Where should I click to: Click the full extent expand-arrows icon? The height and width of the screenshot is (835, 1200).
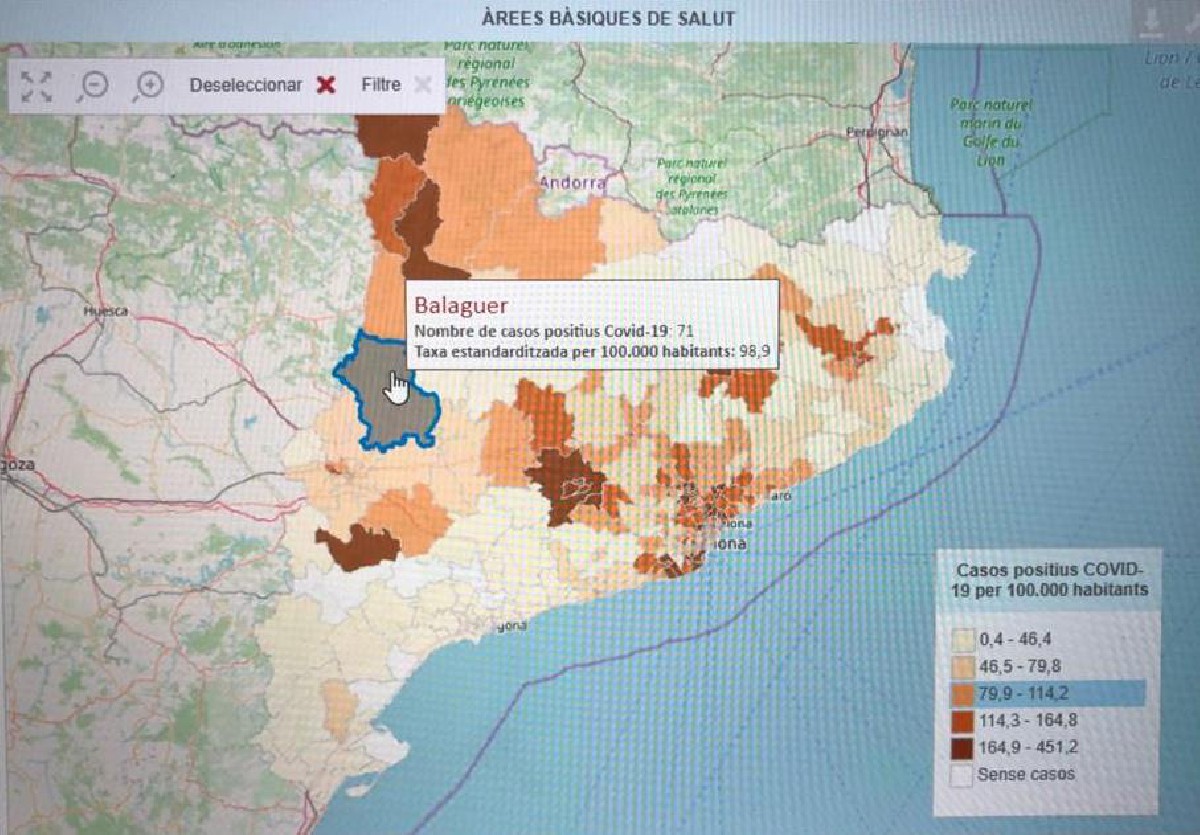click(37, 86)
